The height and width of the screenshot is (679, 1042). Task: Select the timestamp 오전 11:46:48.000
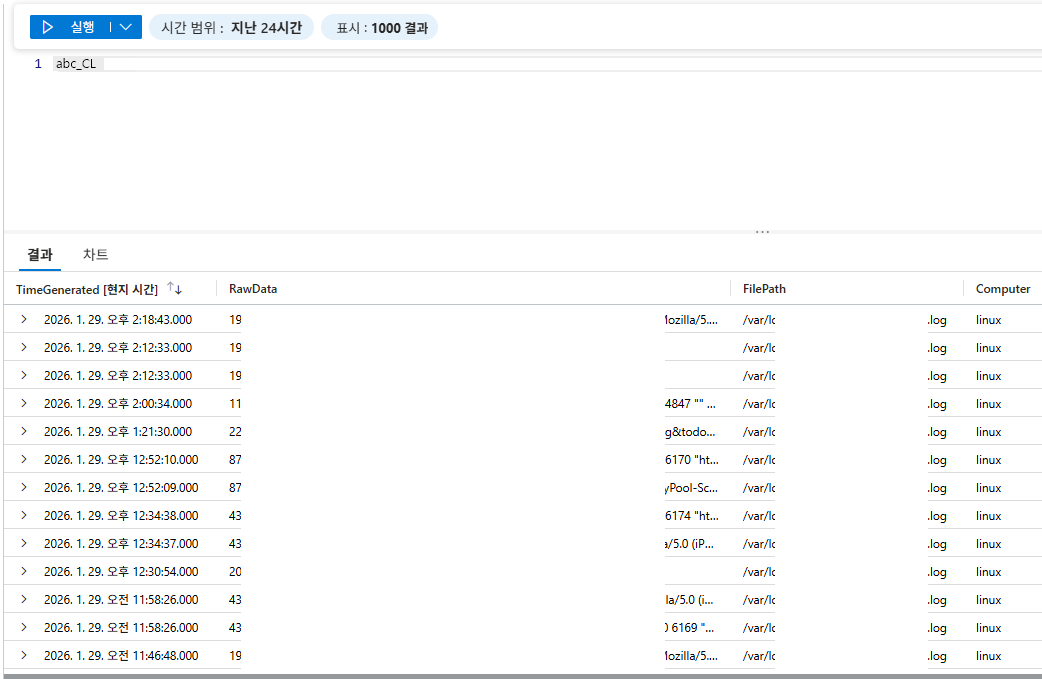coord(121,655)
